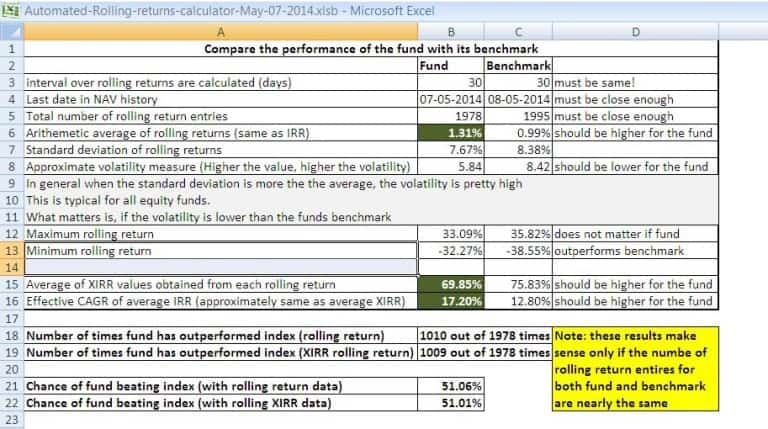The image size is (768, 429).
Task: Select chance value 51.01%
Action: (451, 403)
